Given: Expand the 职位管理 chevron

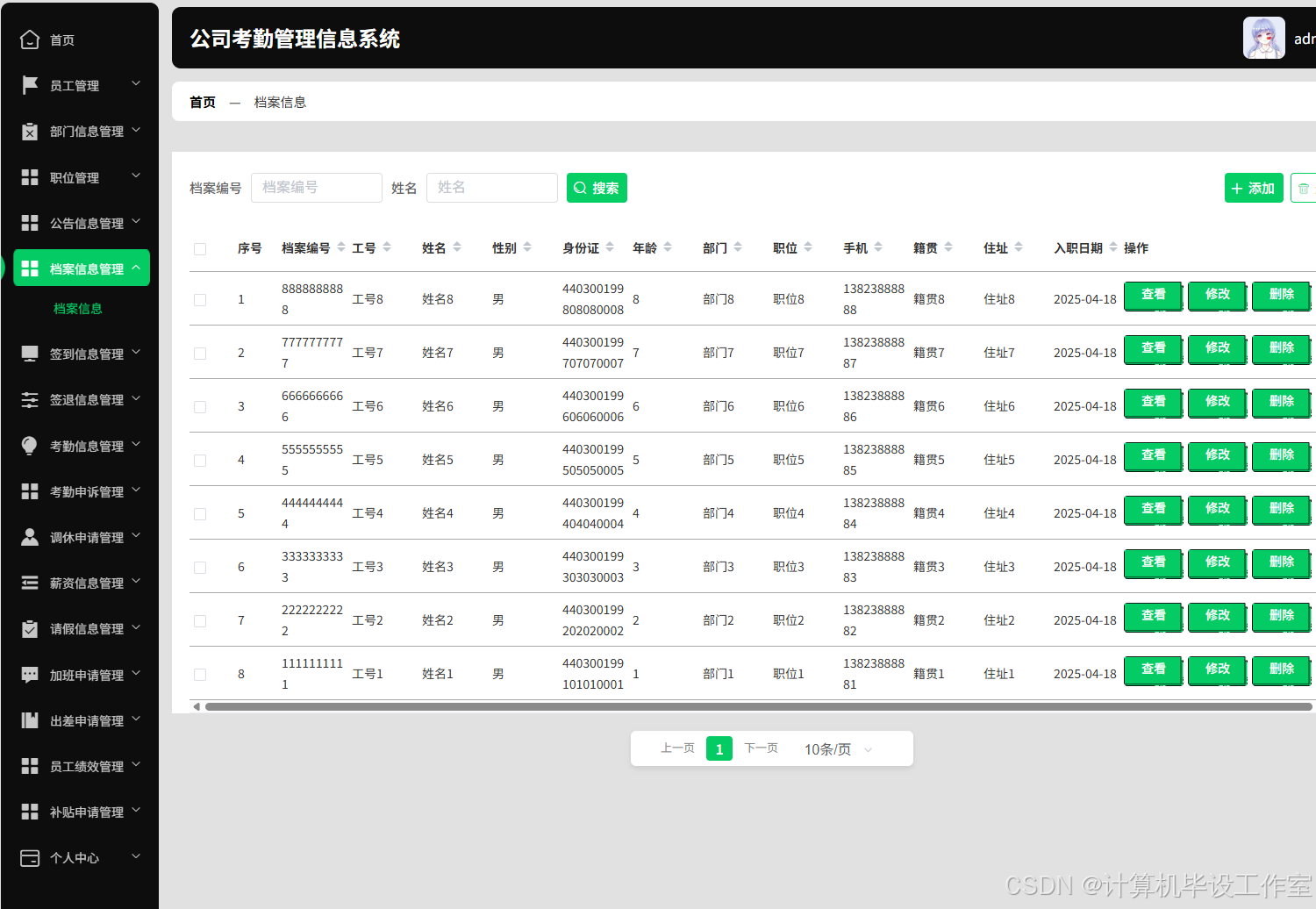Looking at the screenshot, I should [136, 175].
